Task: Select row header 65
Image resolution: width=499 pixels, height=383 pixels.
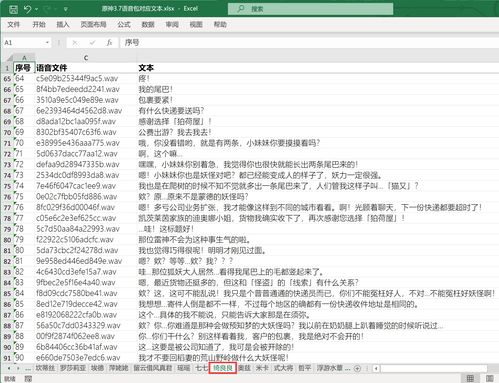Action: 7,79
